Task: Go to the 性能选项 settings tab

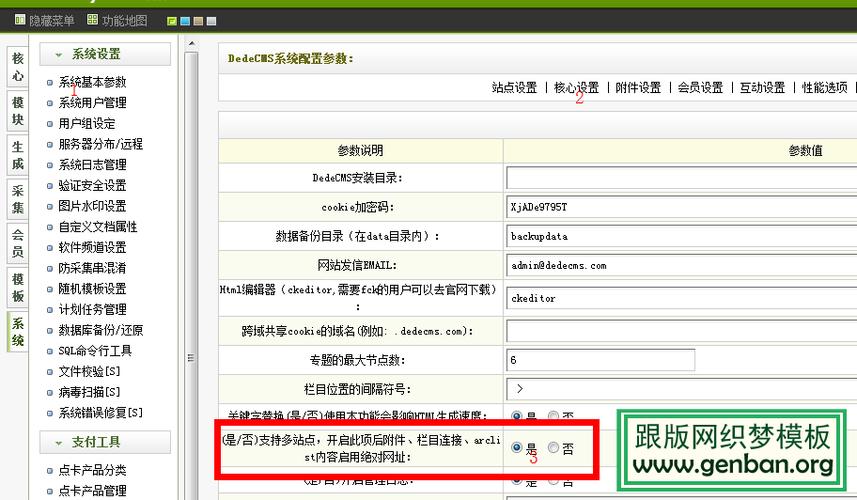Action: click(x=825, y=87)
